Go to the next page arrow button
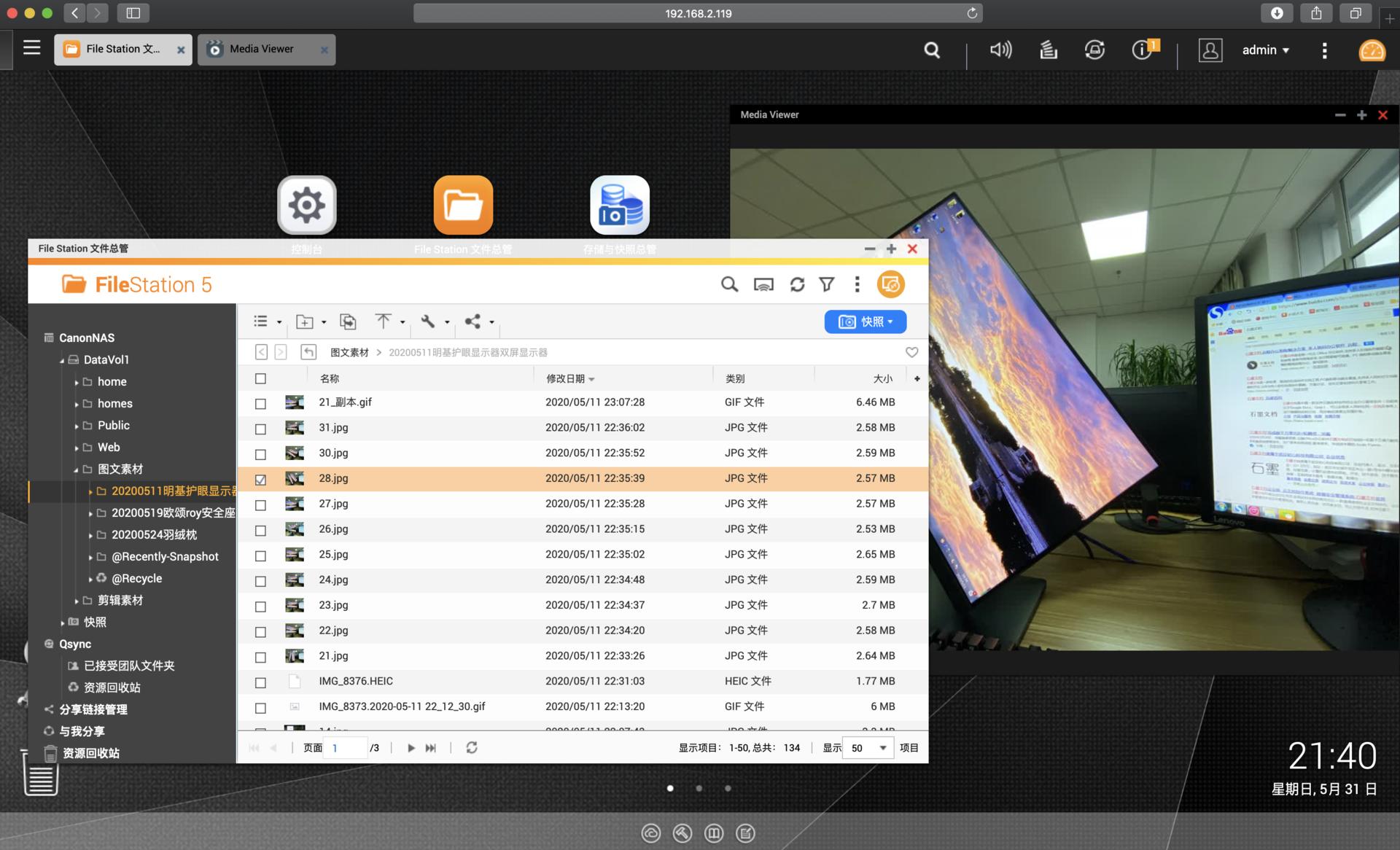The width and height of the screenshot is (1400, 850). tap(411, 748)
